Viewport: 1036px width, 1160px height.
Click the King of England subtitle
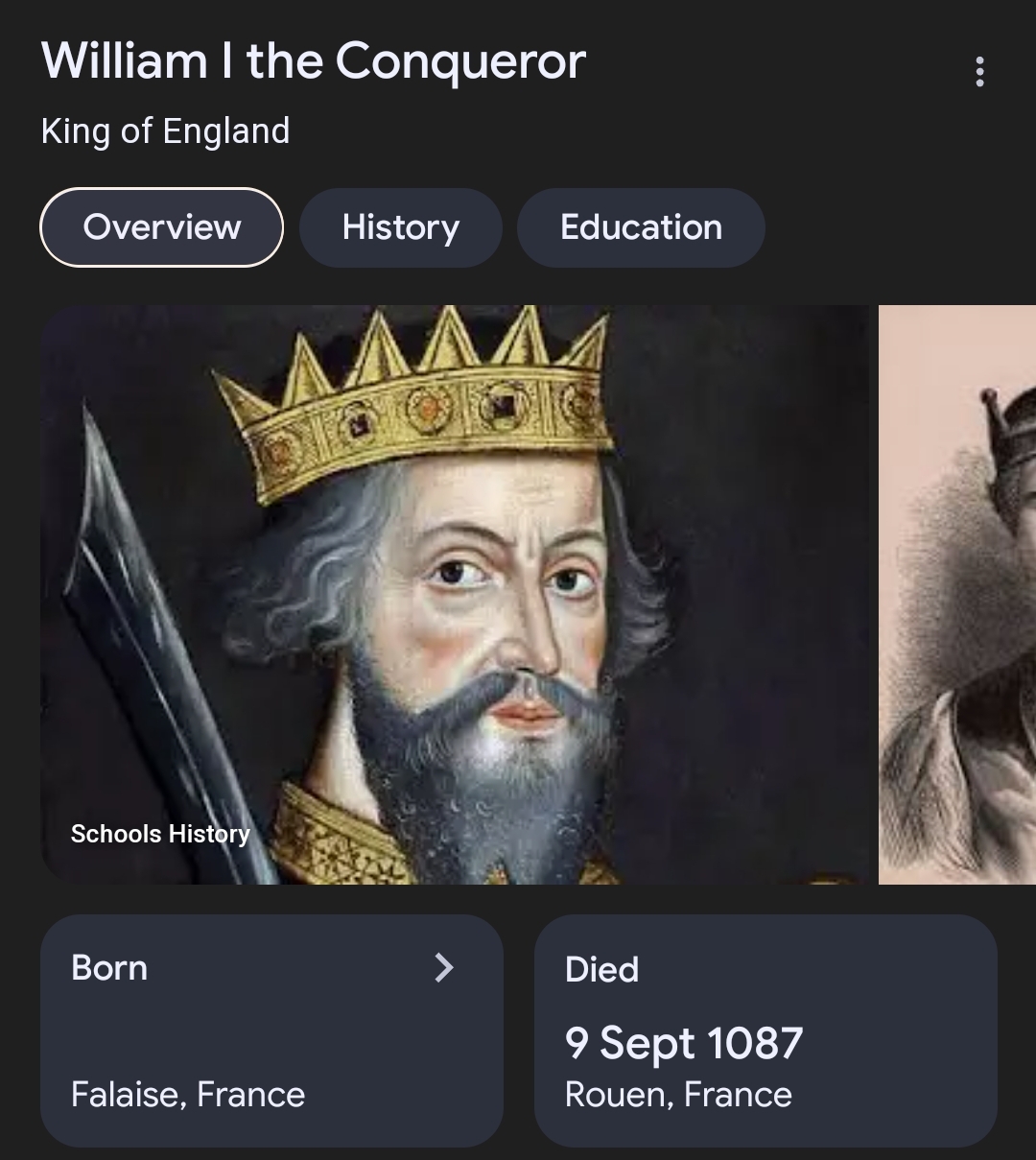click(x=165, y=130)
